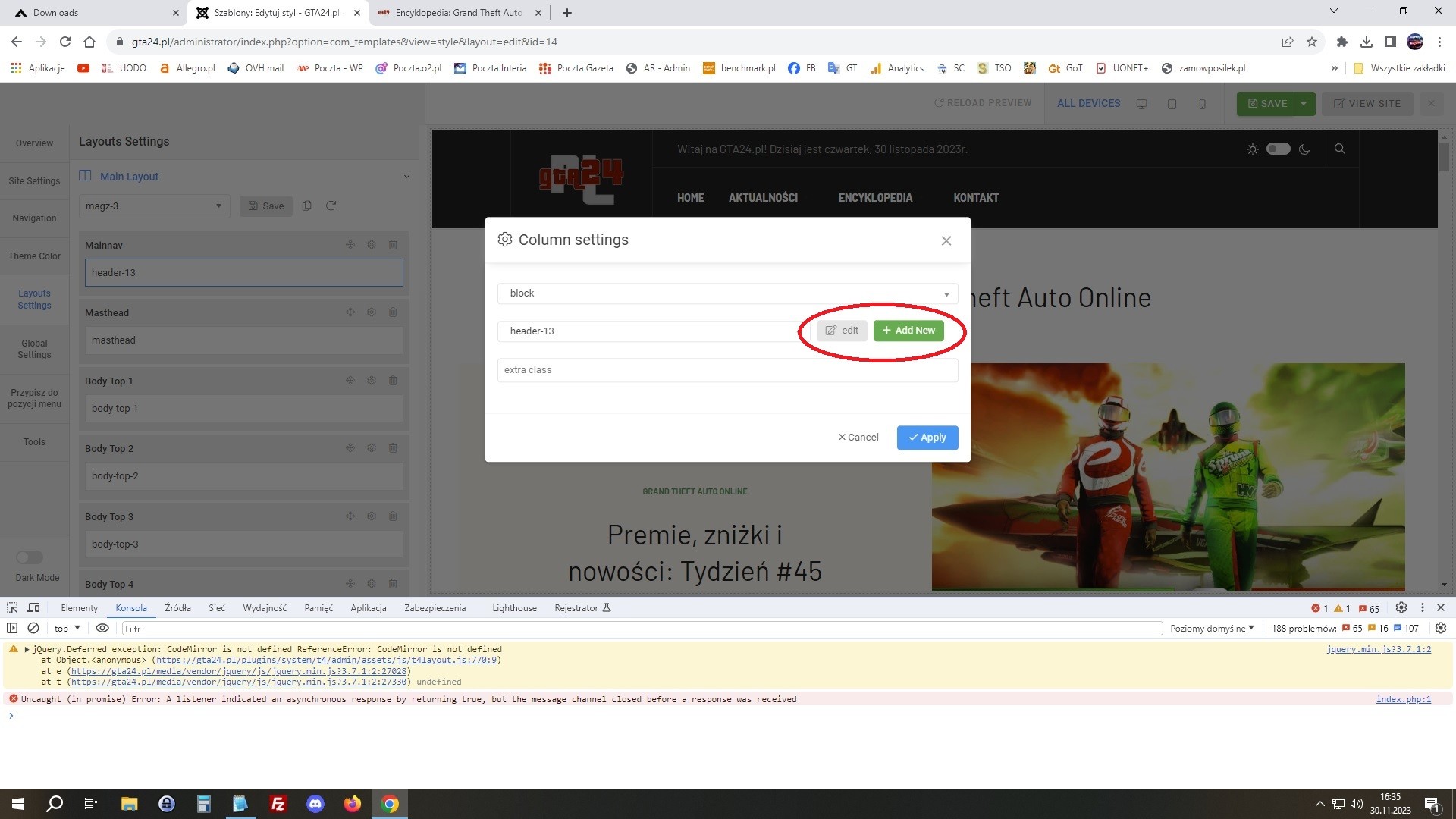This screenshot has height=819, width=1456.
Task: Toggle the DevTools console eye live expression
Action: pyautogui.click(x=102, y=628)
